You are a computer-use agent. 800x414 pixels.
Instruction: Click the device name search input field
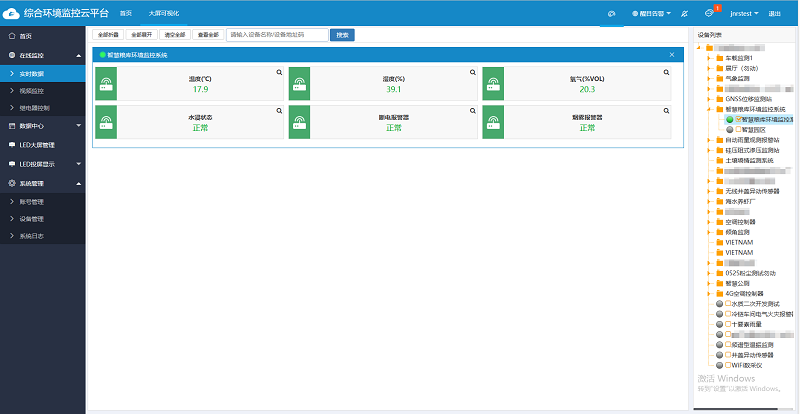(277, 35)
